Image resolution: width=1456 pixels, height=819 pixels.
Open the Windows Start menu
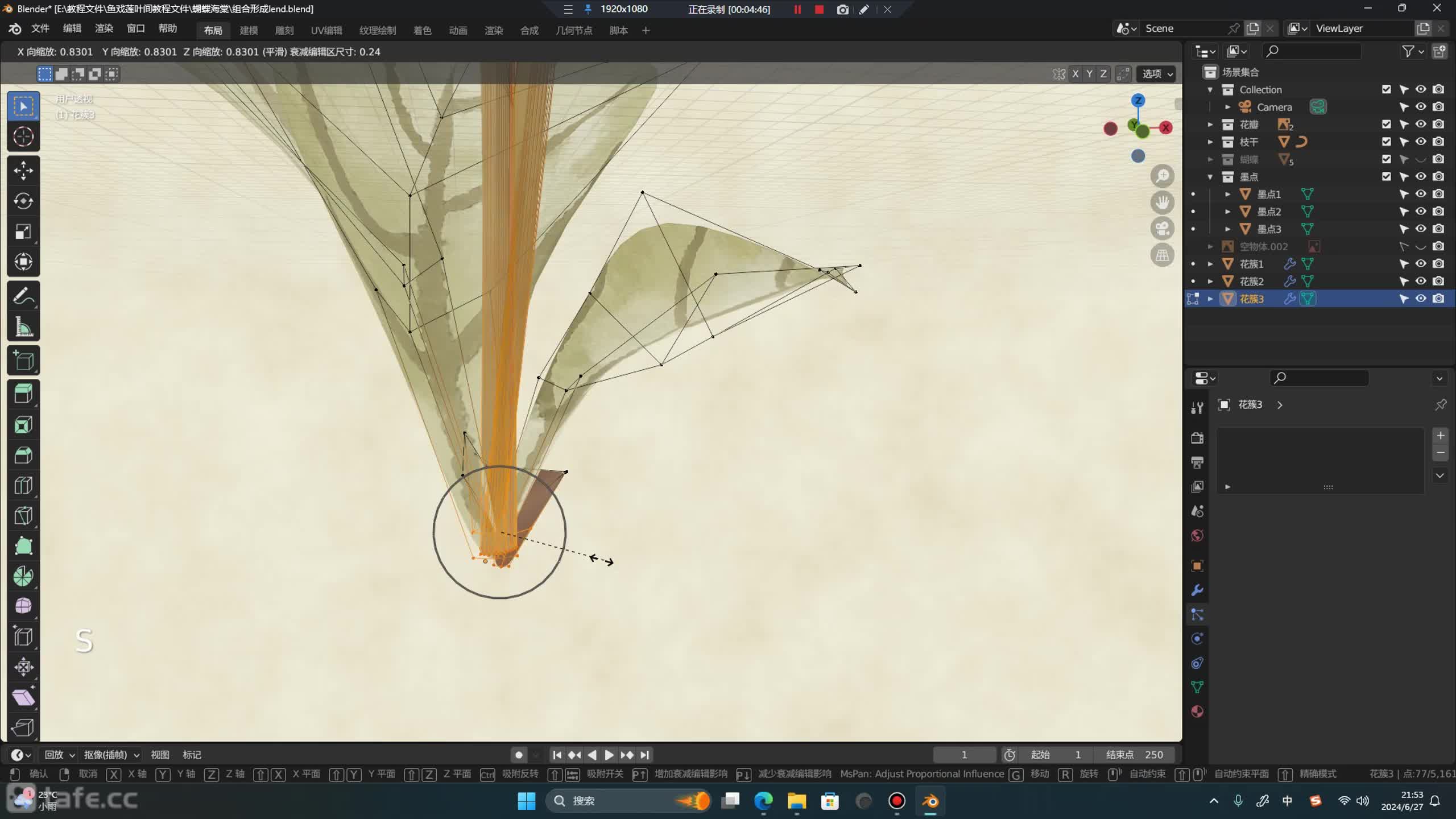coord(526,801)
